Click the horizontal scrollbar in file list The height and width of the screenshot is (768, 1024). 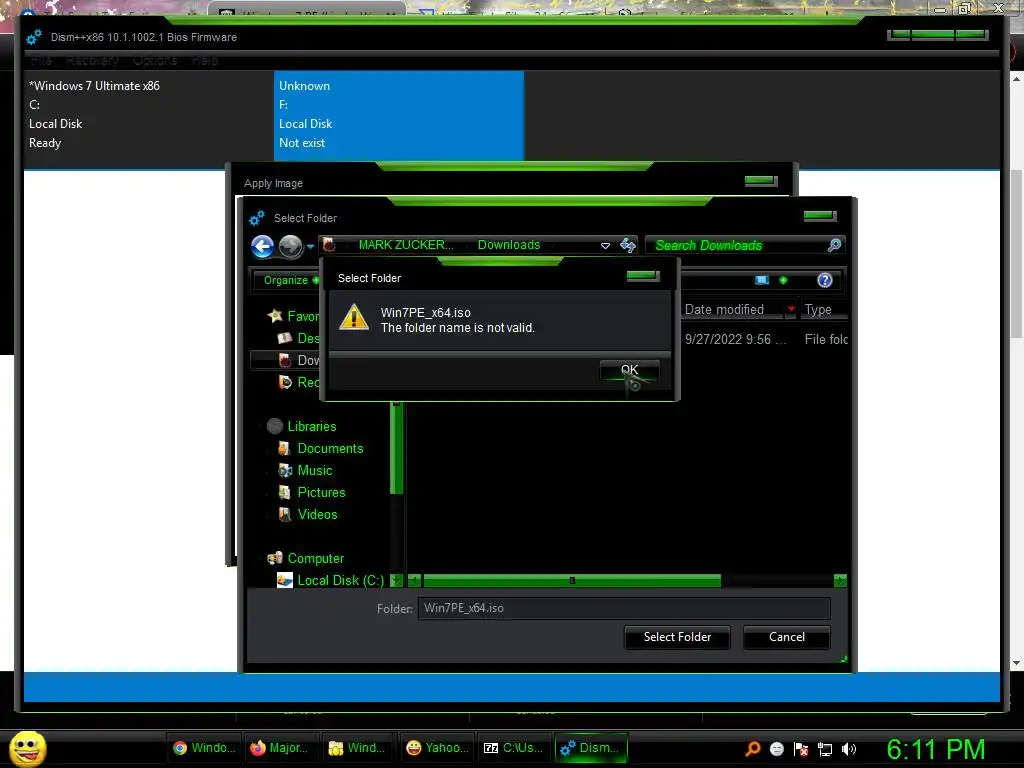point(572,581)
